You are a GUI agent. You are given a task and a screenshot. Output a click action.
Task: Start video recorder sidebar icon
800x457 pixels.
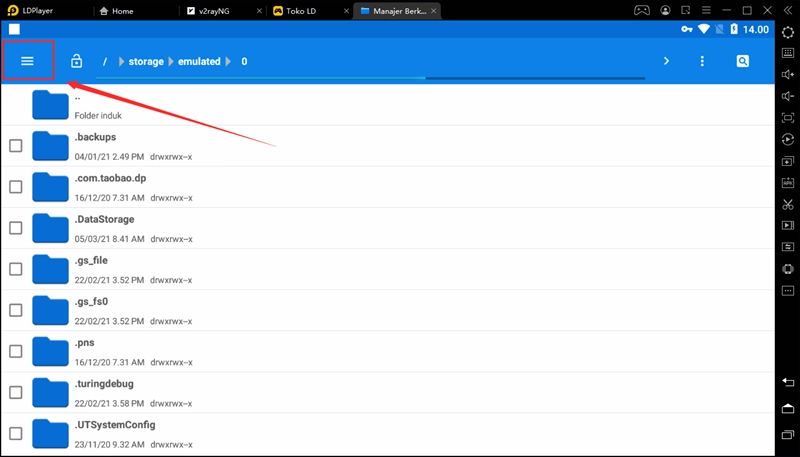point(788,225)
